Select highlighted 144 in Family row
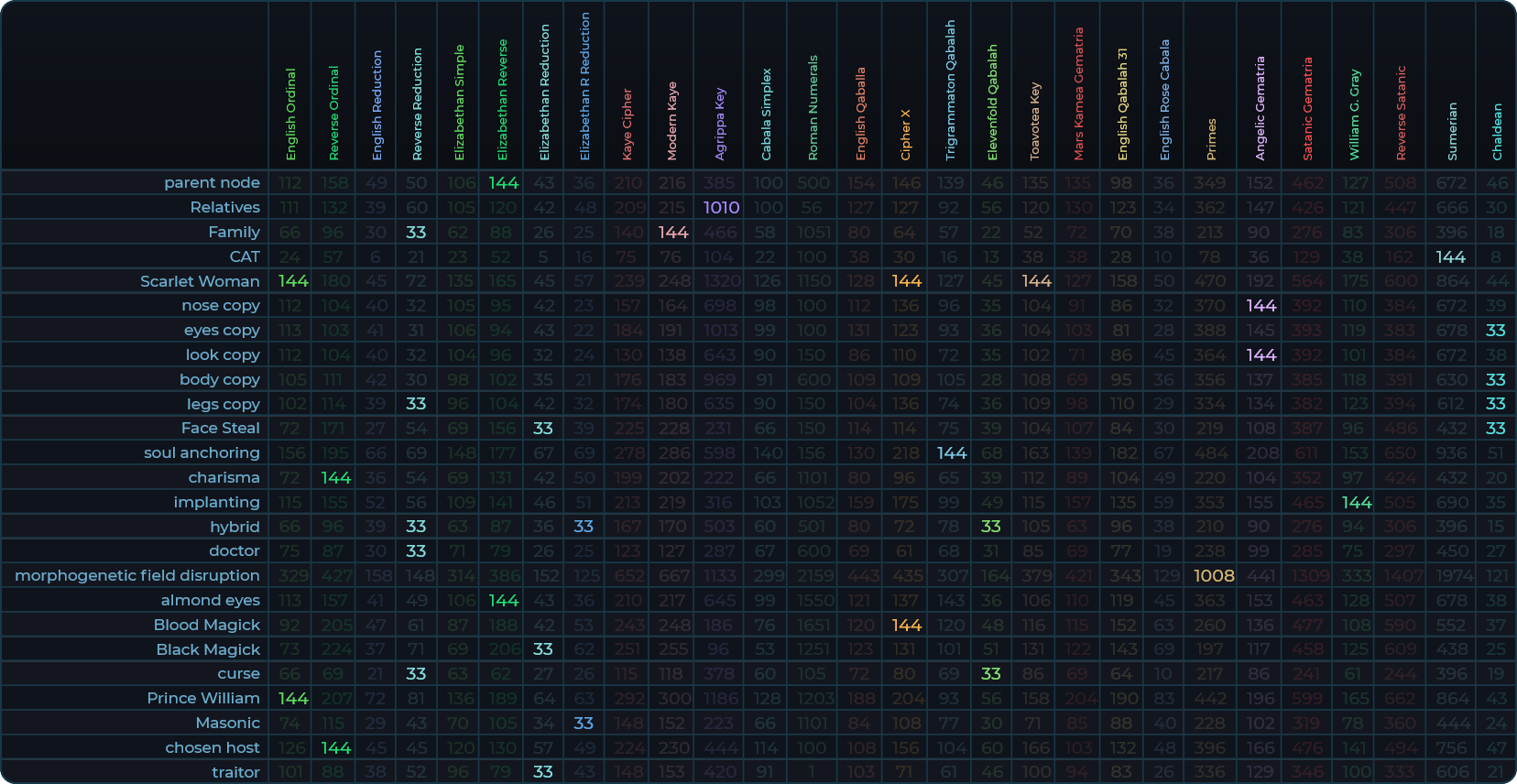 coord(672,233)
